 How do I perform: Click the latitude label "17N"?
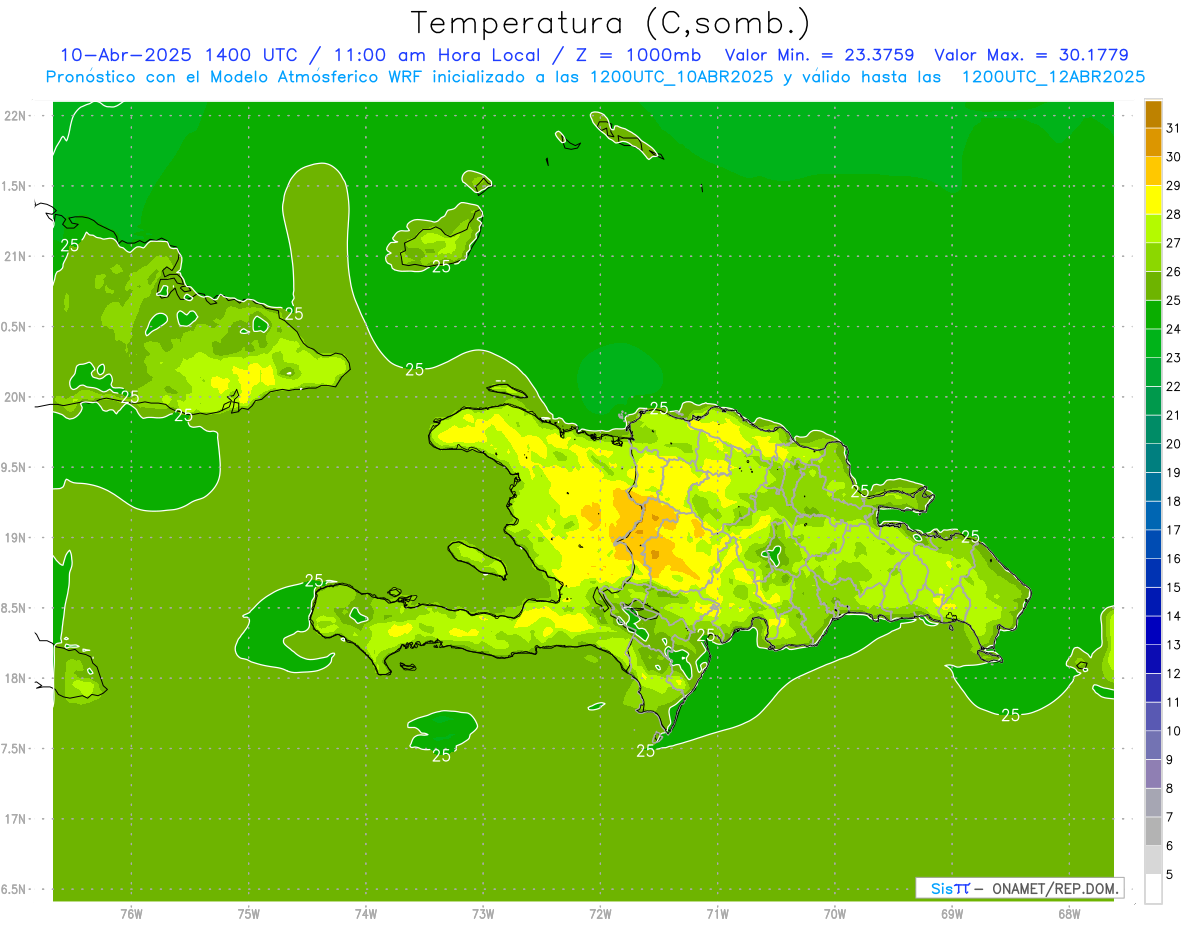[15, 819]
